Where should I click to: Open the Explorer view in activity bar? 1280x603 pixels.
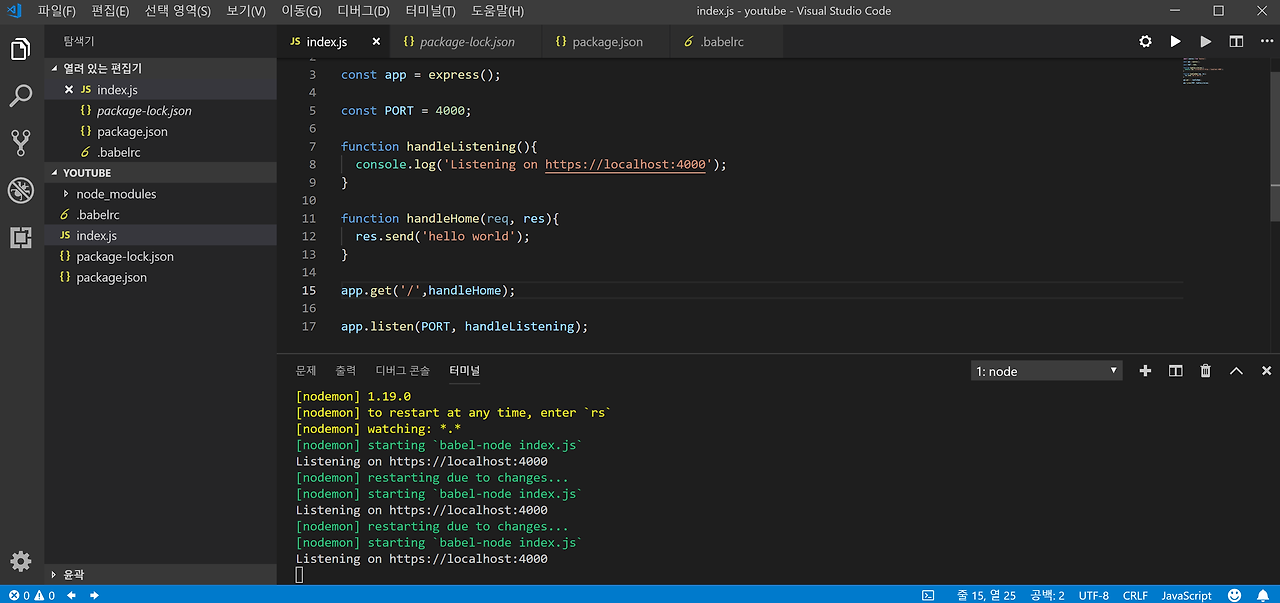pos(21,49)
